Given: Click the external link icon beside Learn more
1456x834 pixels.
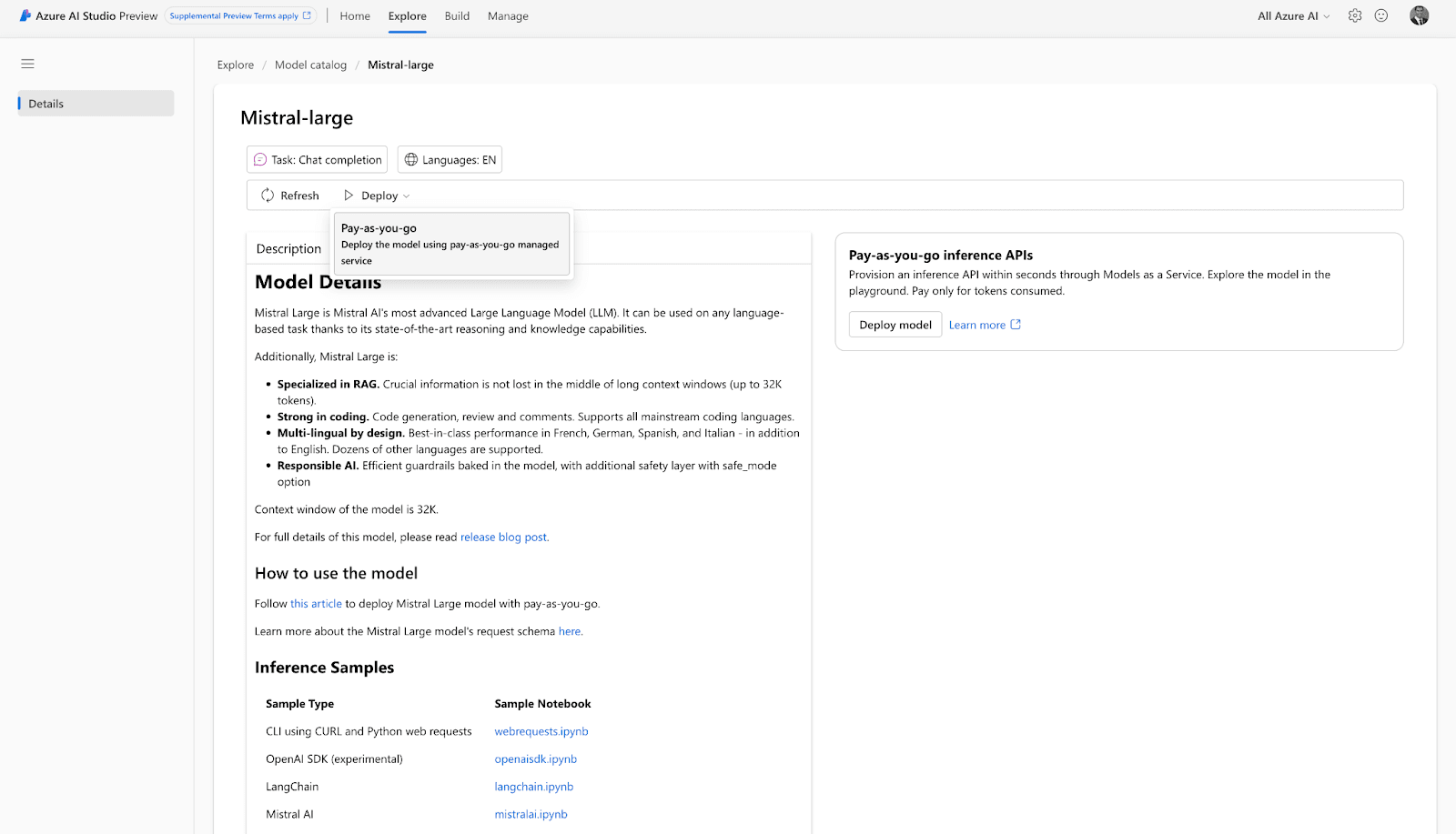Looking at the screenshot, I should pyautogui.click(x=1016, y=325).
